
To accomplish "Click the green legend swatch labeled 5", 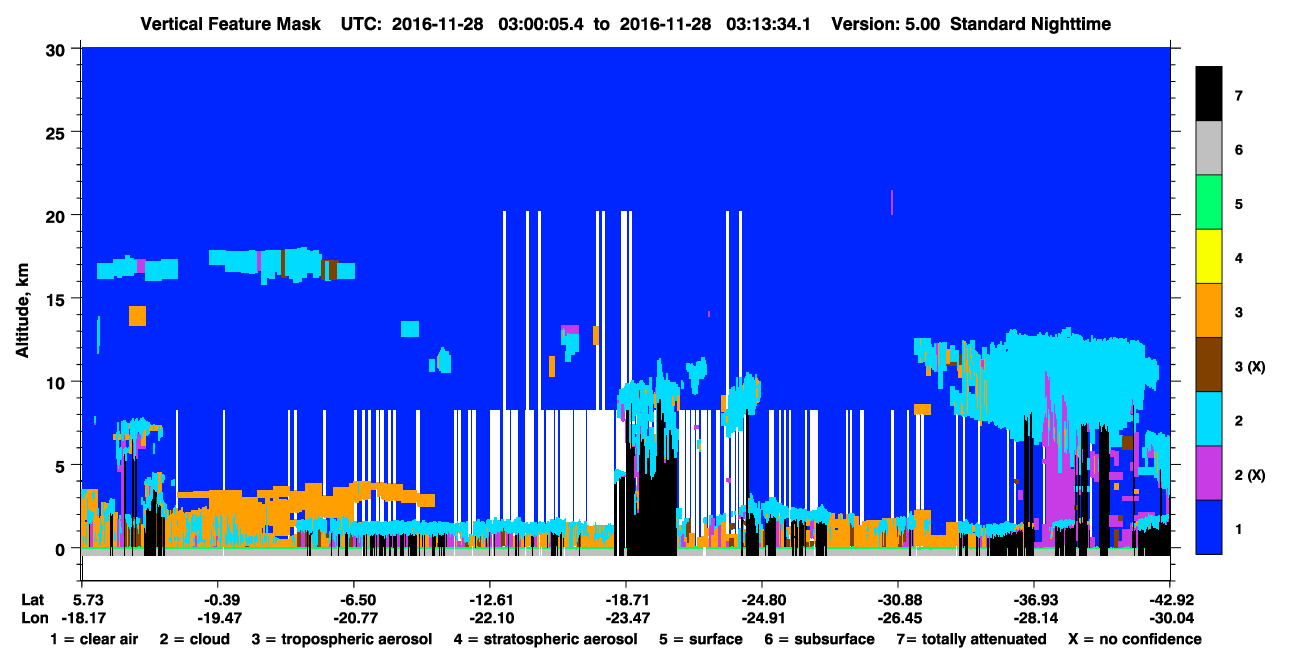I will 1209,203.
